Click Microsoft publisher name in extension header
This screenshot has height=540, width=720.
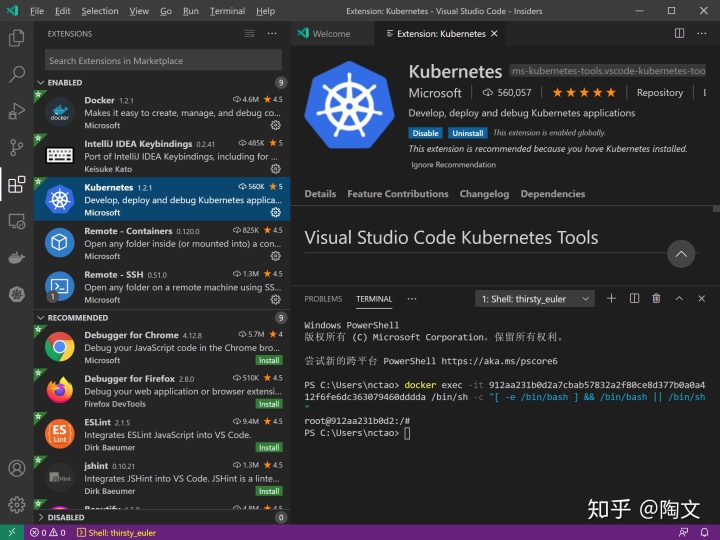click(x=435, y=93)
